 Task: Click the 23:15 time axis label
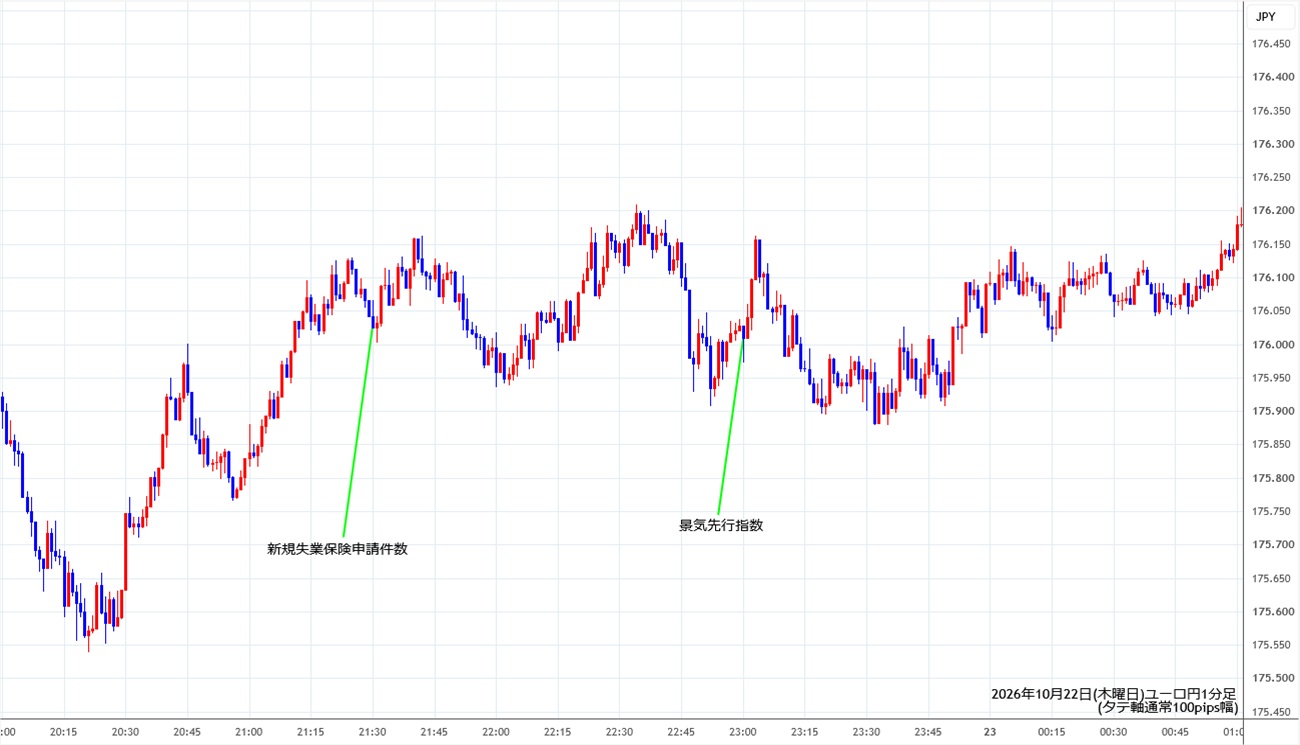[805, 732]
